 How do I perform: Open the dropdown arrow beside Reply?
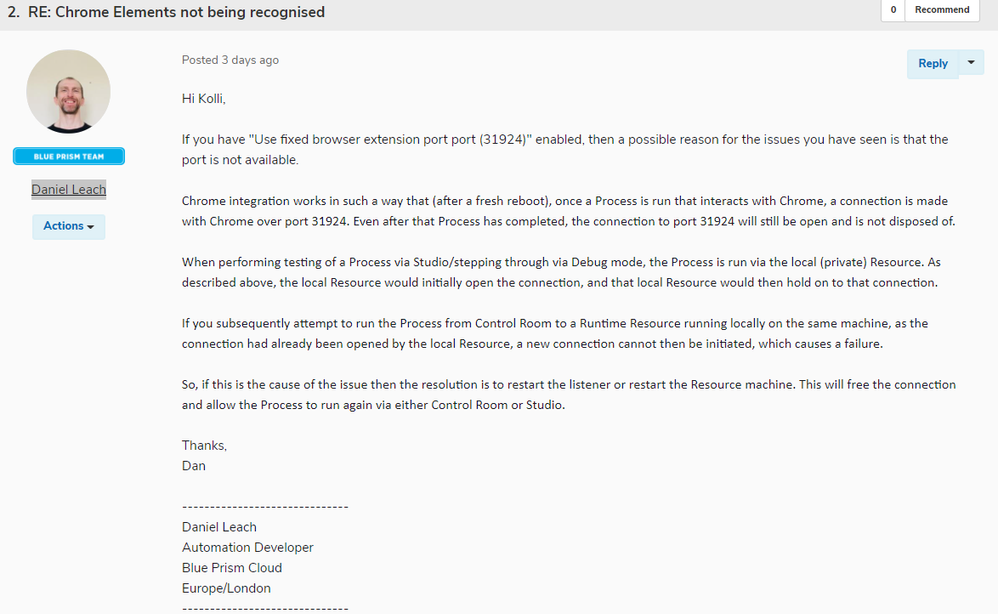coord(971,63)
